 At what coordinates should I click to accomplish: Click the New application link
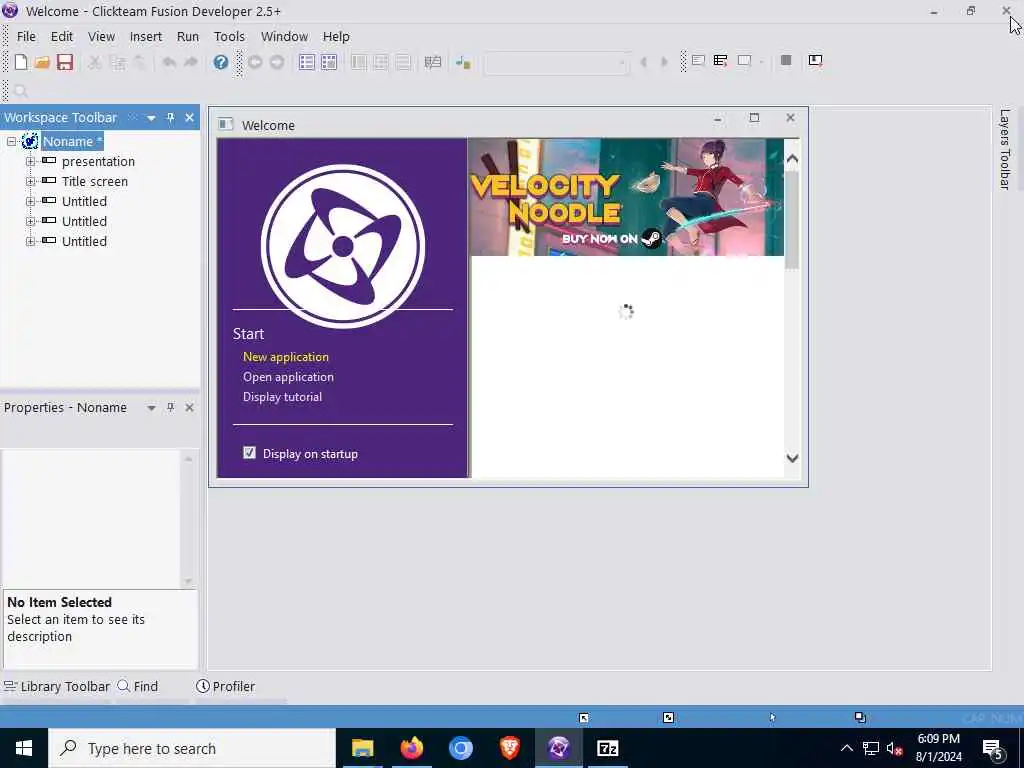click(286, 357)
